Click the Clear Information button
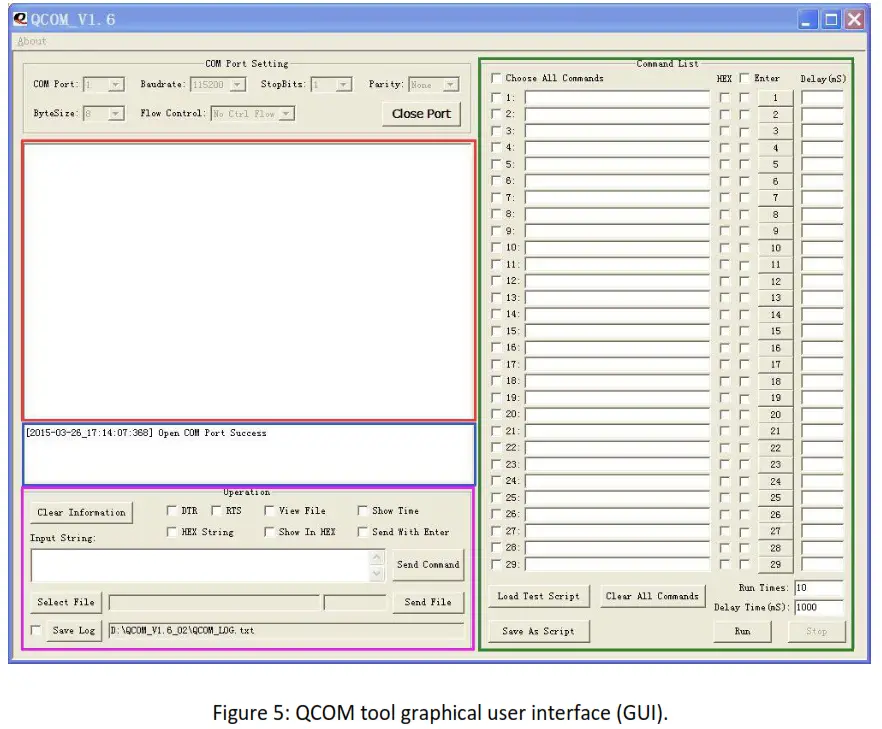The image size is (882, 729). [82, 512]
